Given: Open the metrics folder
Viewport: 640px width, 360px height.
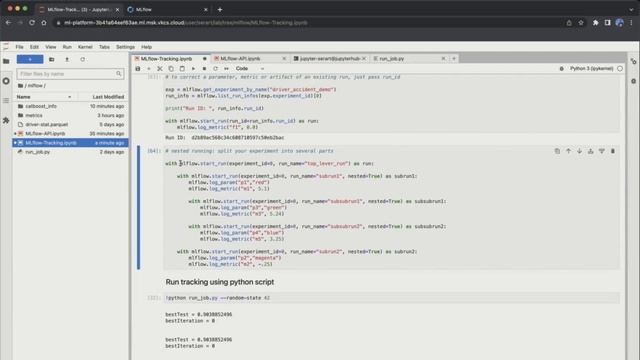Looking at the screenshot, I should point(70,116).
